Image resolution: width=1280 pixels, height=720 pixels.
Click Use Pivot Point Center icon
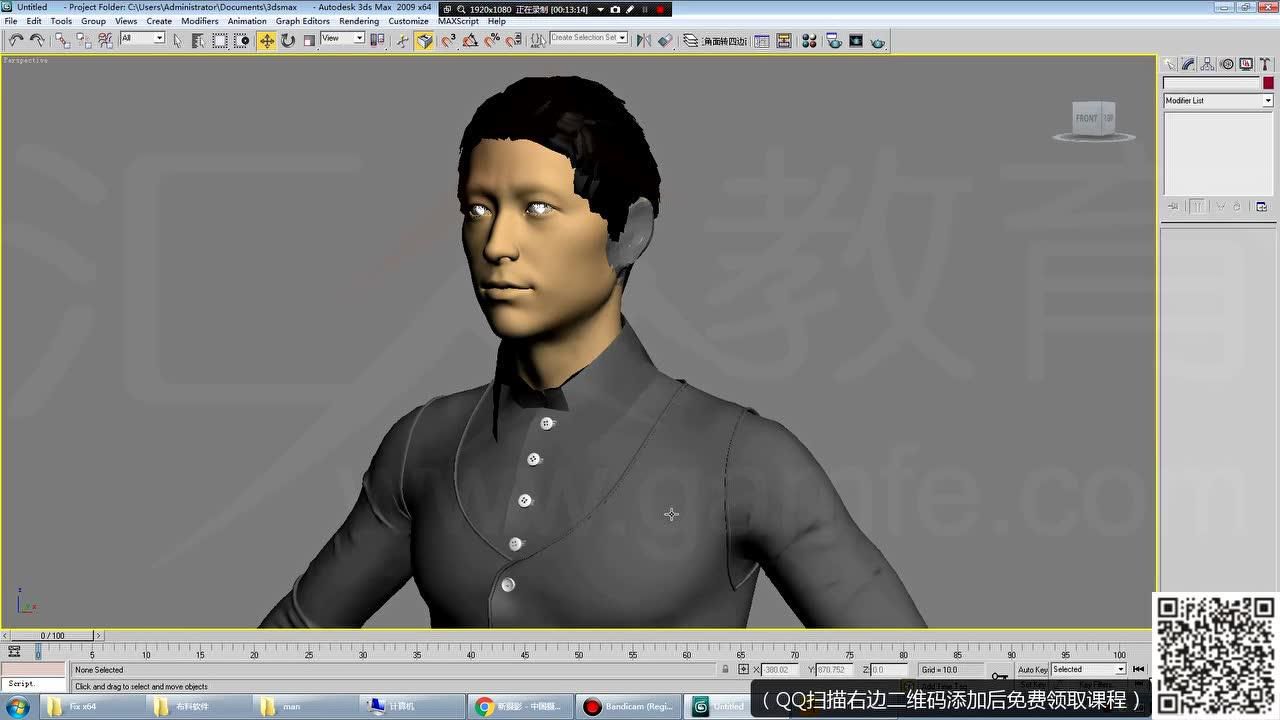pos(377,41)
